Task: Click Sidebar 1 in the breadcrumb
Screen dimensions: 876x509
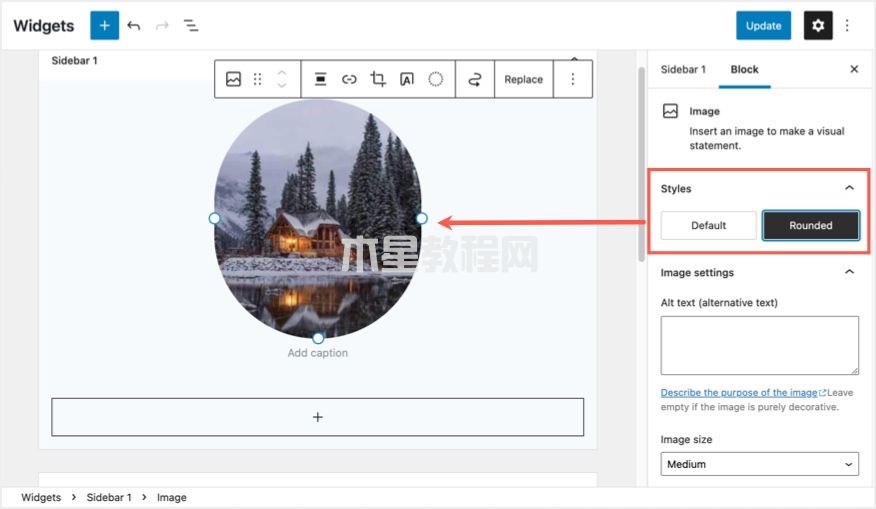Action: [x=109, y=497]
